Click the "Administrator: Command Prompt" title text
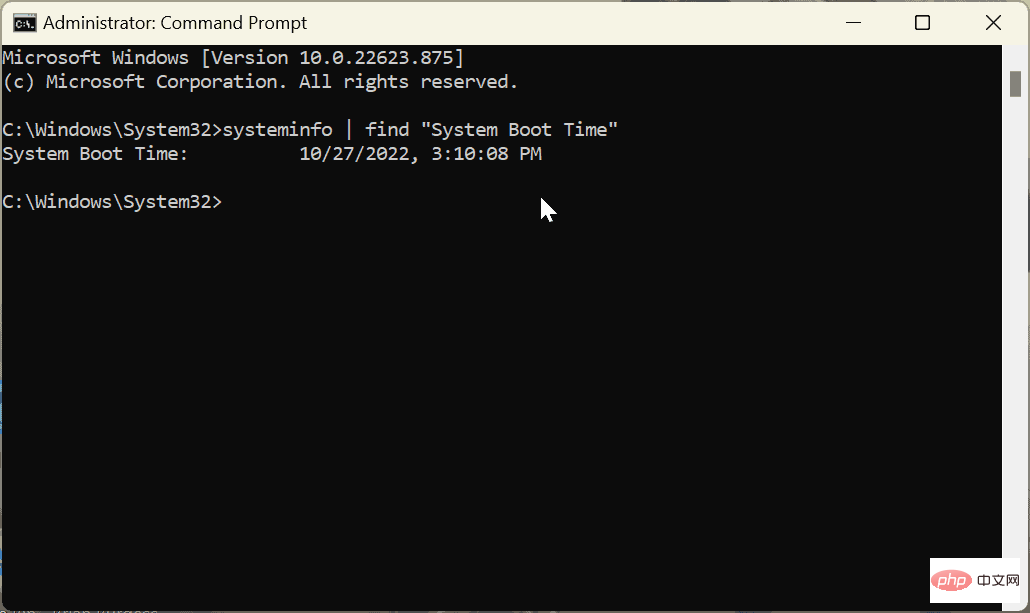 pyautogui.click(x=175, y=23)
